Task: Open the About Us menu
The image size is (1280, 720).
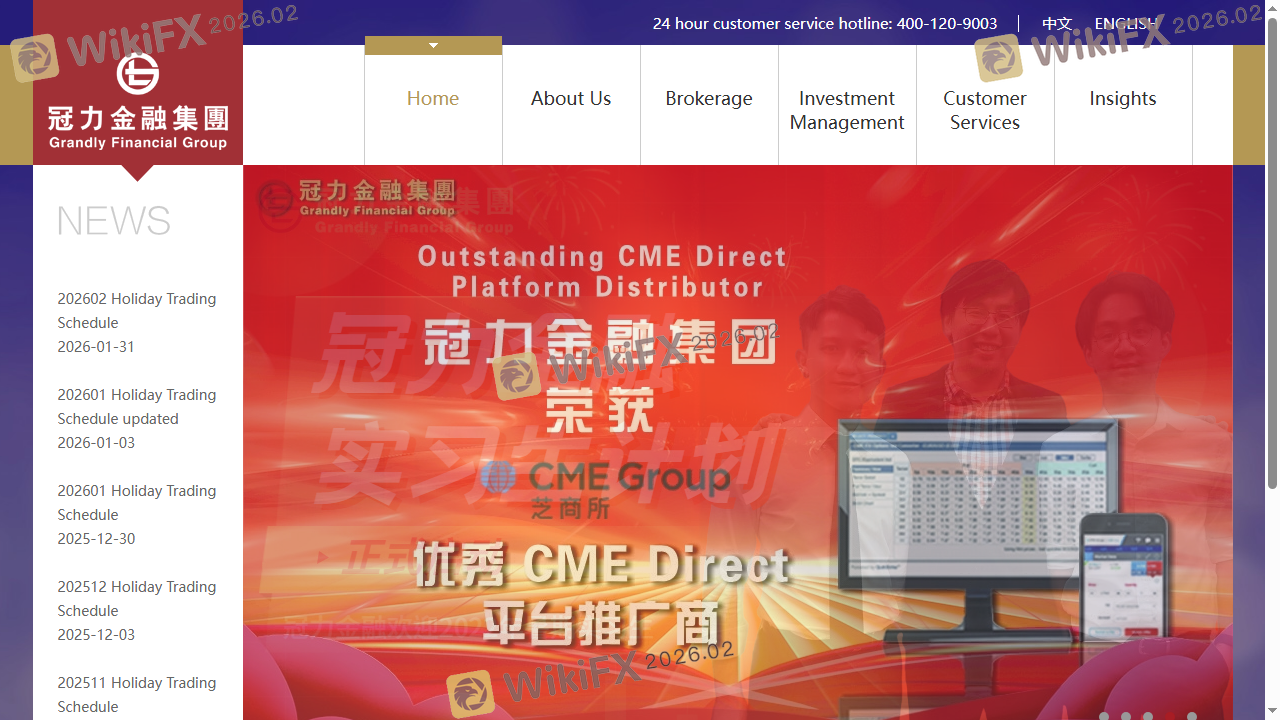Action: 571,98
